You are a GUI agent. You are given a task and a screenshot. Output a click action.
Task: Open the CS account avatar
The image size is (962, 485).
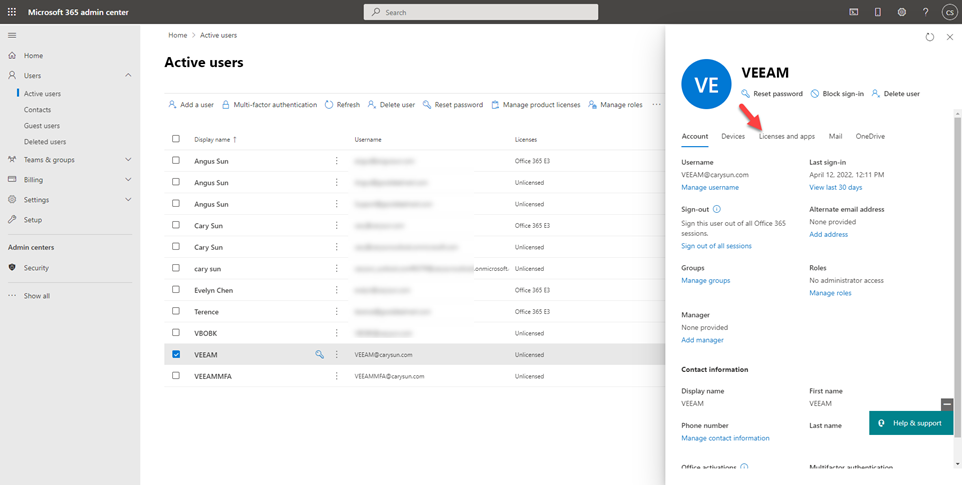click(949, 12)
